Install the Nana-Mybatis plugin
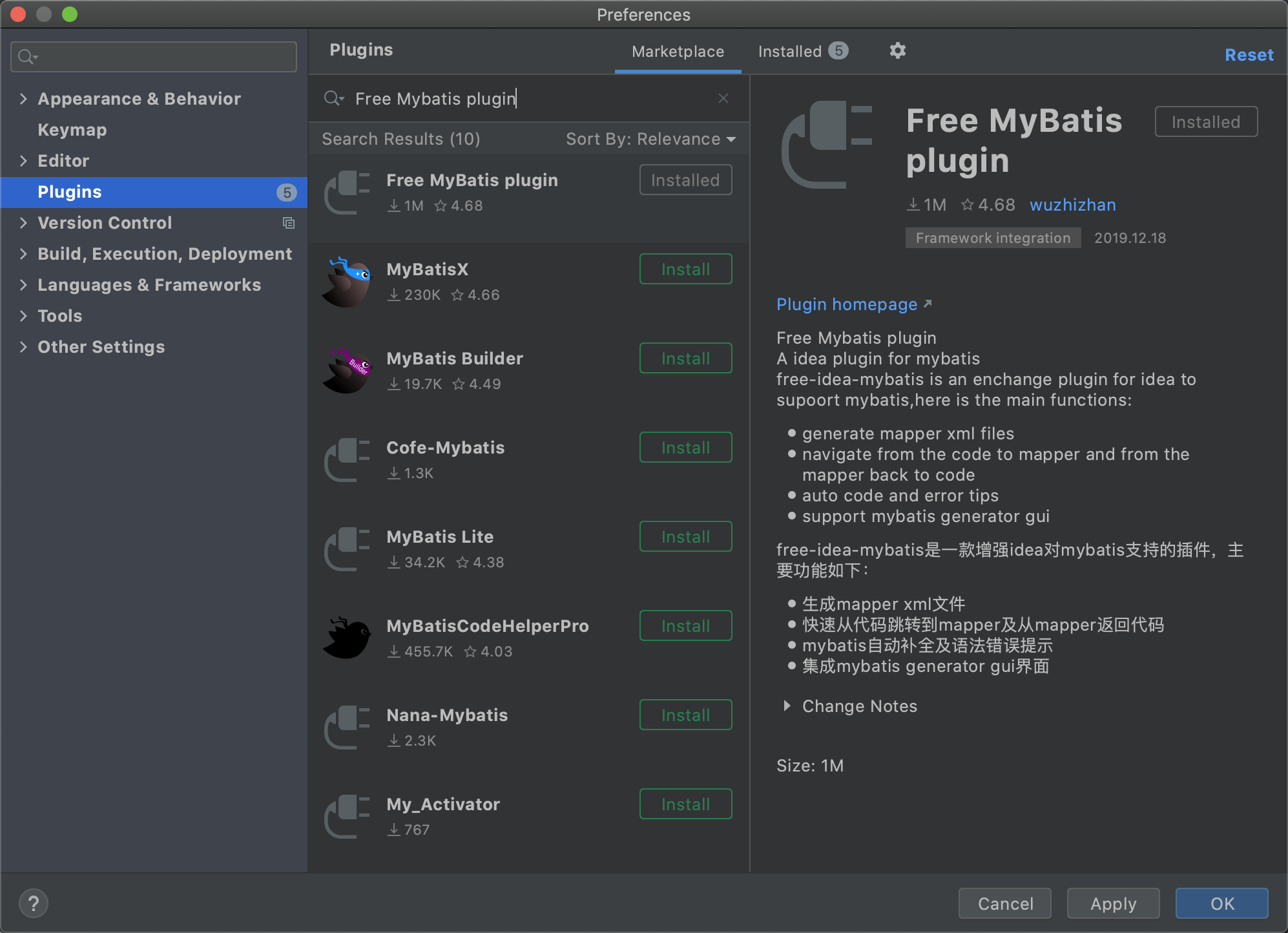This screenshot has width=1288, height=933. click(685, 715)
